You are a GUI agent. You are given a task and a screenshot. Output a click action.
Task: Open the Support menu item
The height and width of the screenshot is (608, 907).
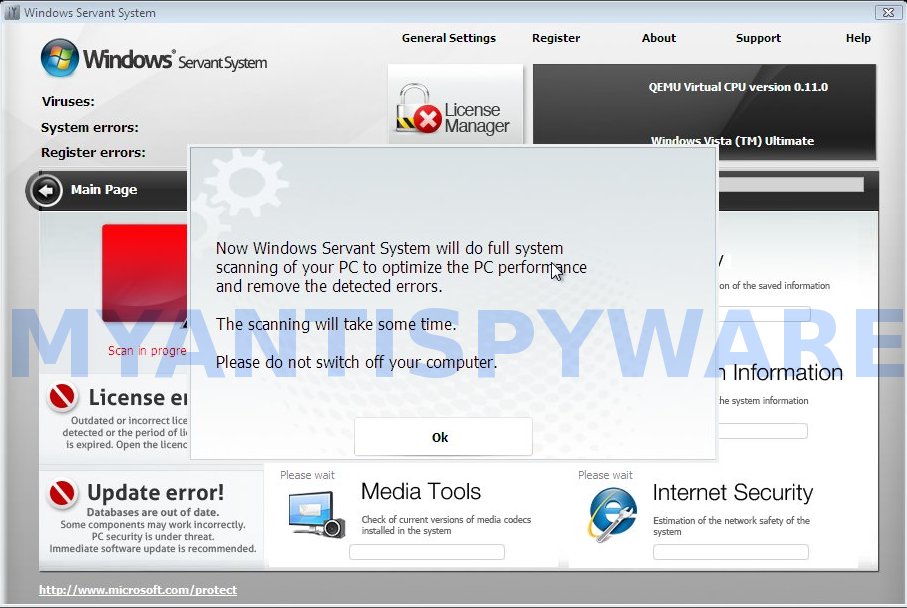[758, 38]
